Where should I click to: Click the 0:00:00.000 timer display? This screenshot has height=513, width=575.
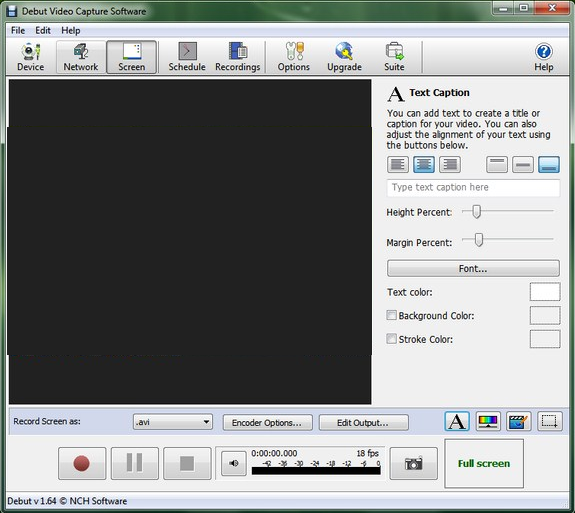click(274, 453)
